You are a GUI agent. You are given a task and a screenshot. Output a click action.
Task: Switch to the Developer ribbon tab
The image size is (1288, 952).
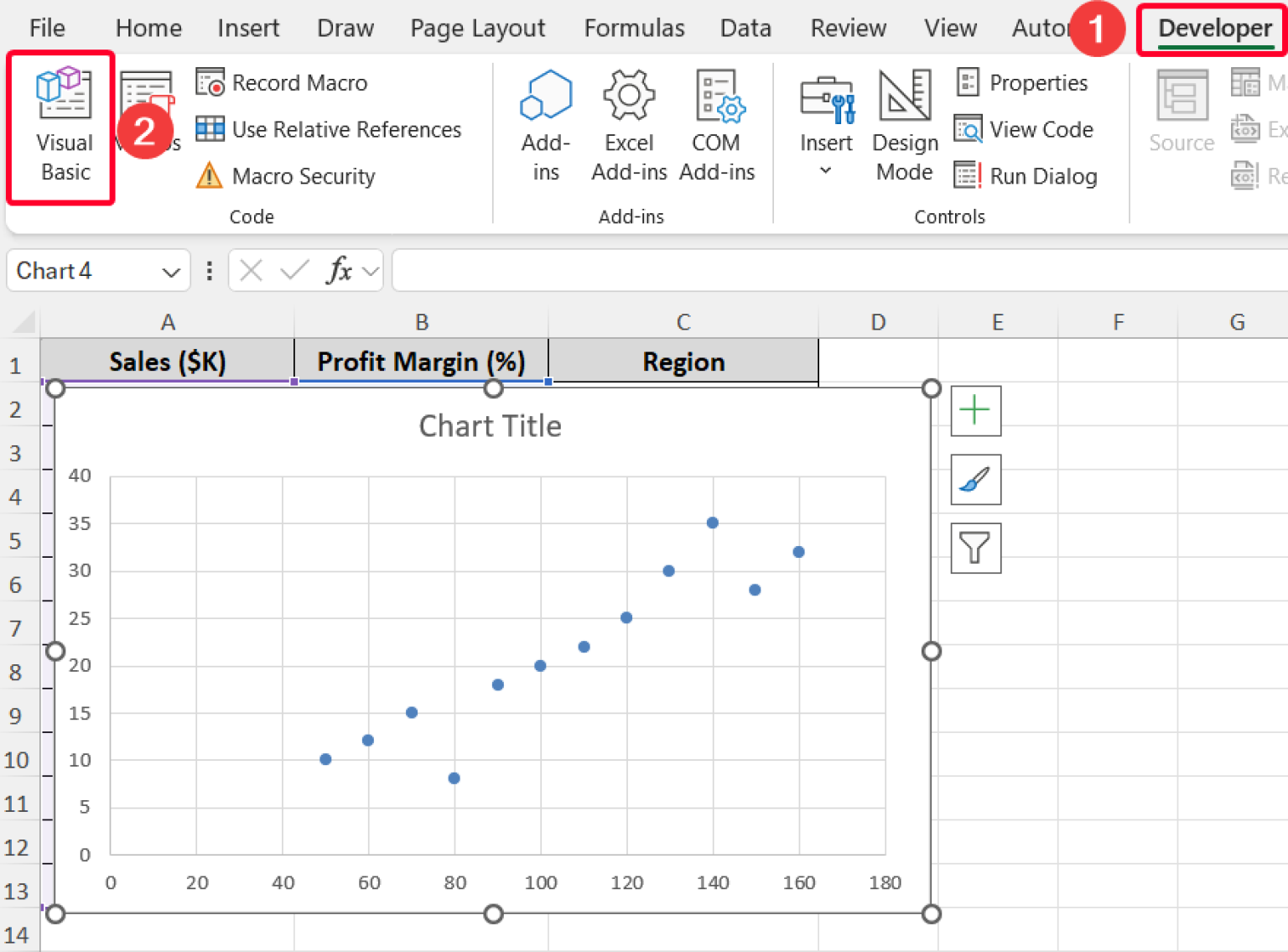click(1213, 28)
